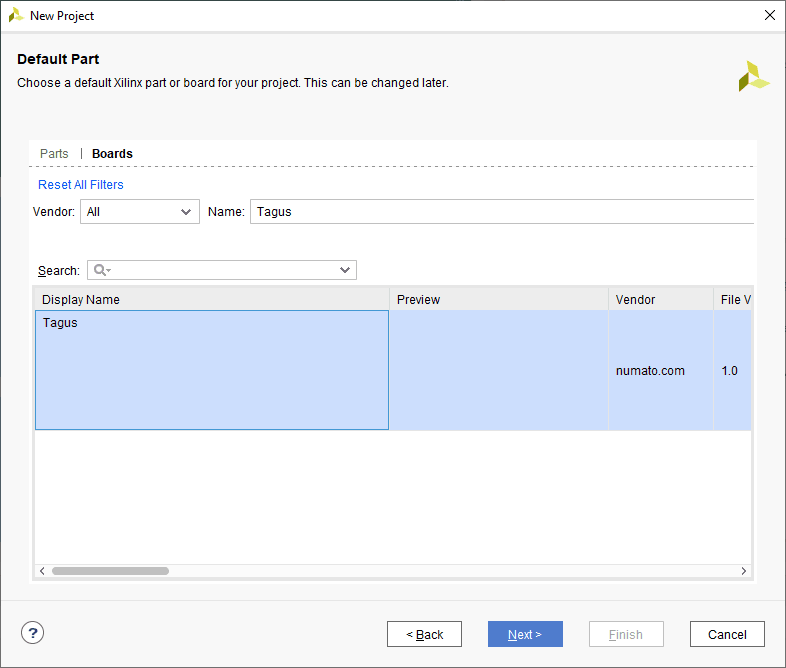Click the Xilinx logo in header
Viewport: 786px width, 668px height.
(x=753, y=76)
